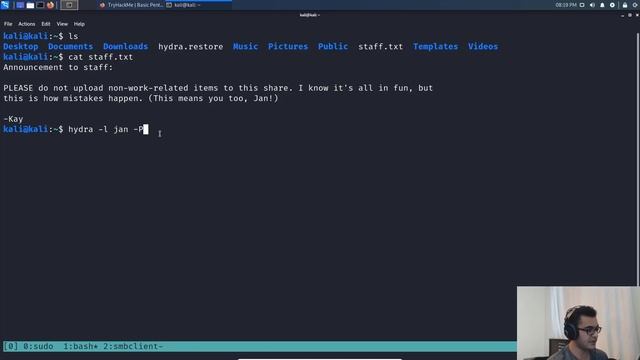Viewport: 640px width, 360px height.
Task: Click 'staff.txt' in the ls output
Action: [x=380, y=47]
